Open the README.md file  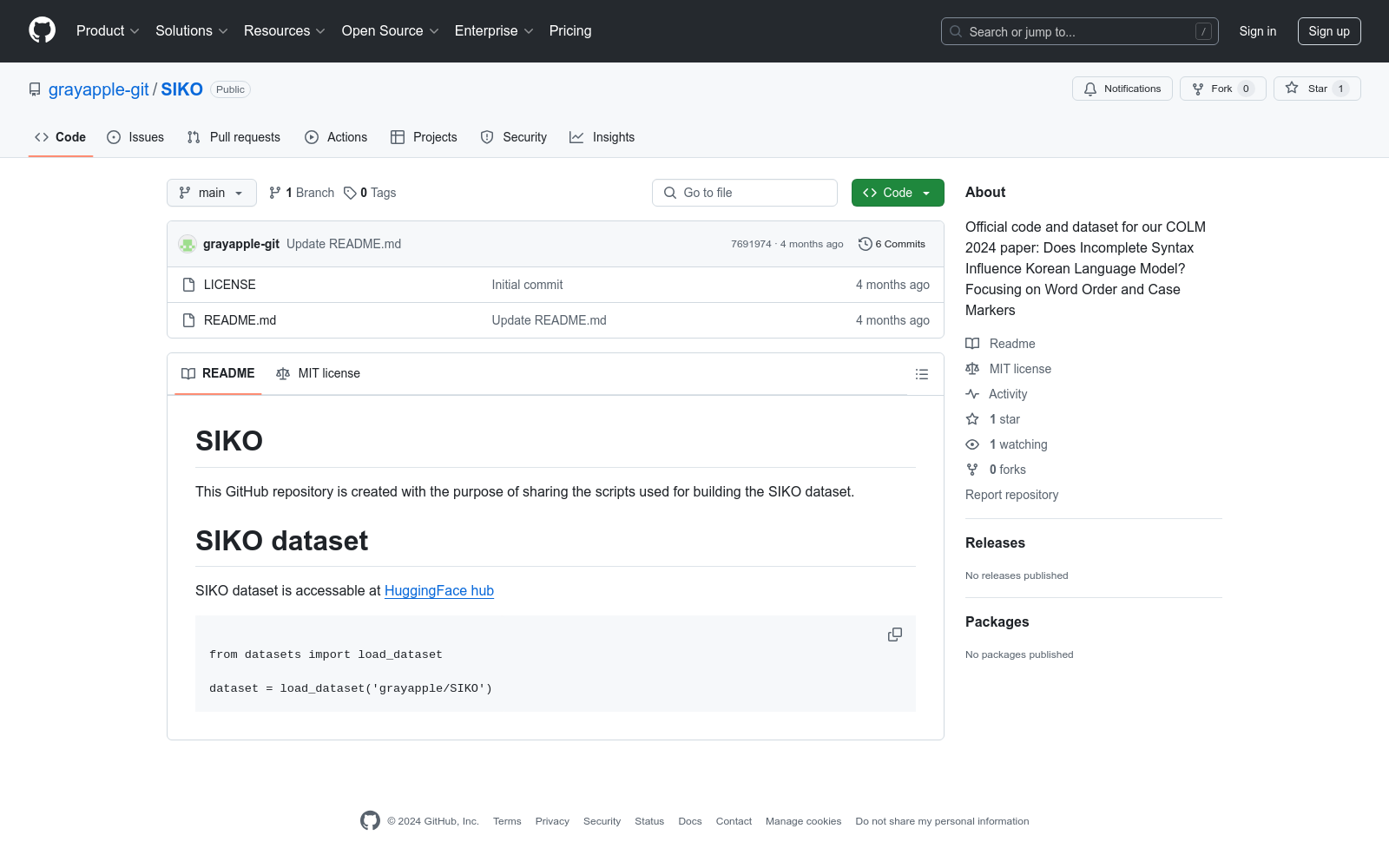click(240, 320)
